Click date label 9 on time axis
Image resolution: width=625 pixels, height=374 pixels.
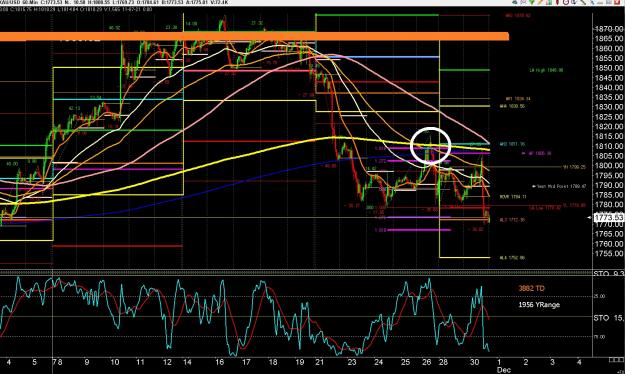tap(86, 362)
